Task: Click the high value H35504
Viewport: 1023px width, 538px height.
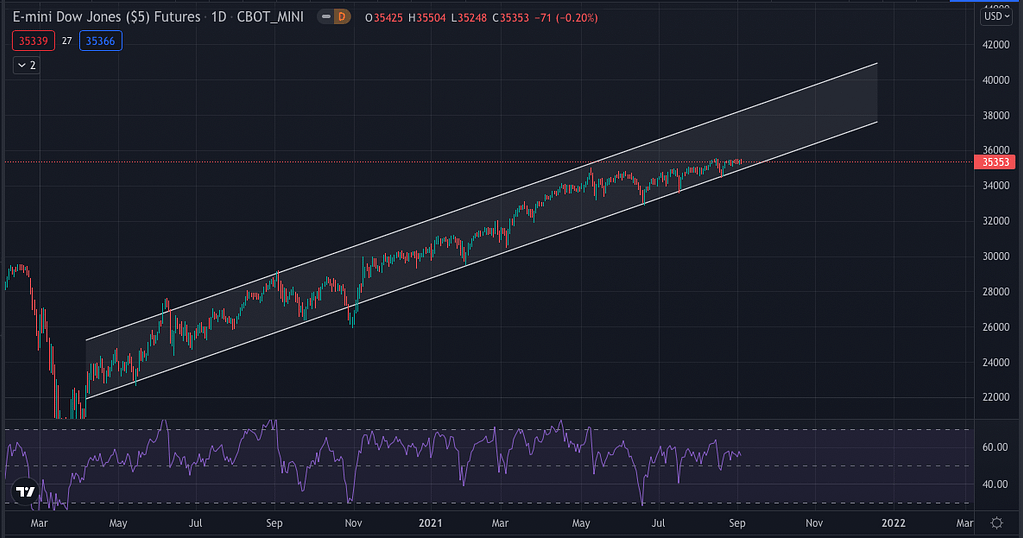Action: point(427,18)
